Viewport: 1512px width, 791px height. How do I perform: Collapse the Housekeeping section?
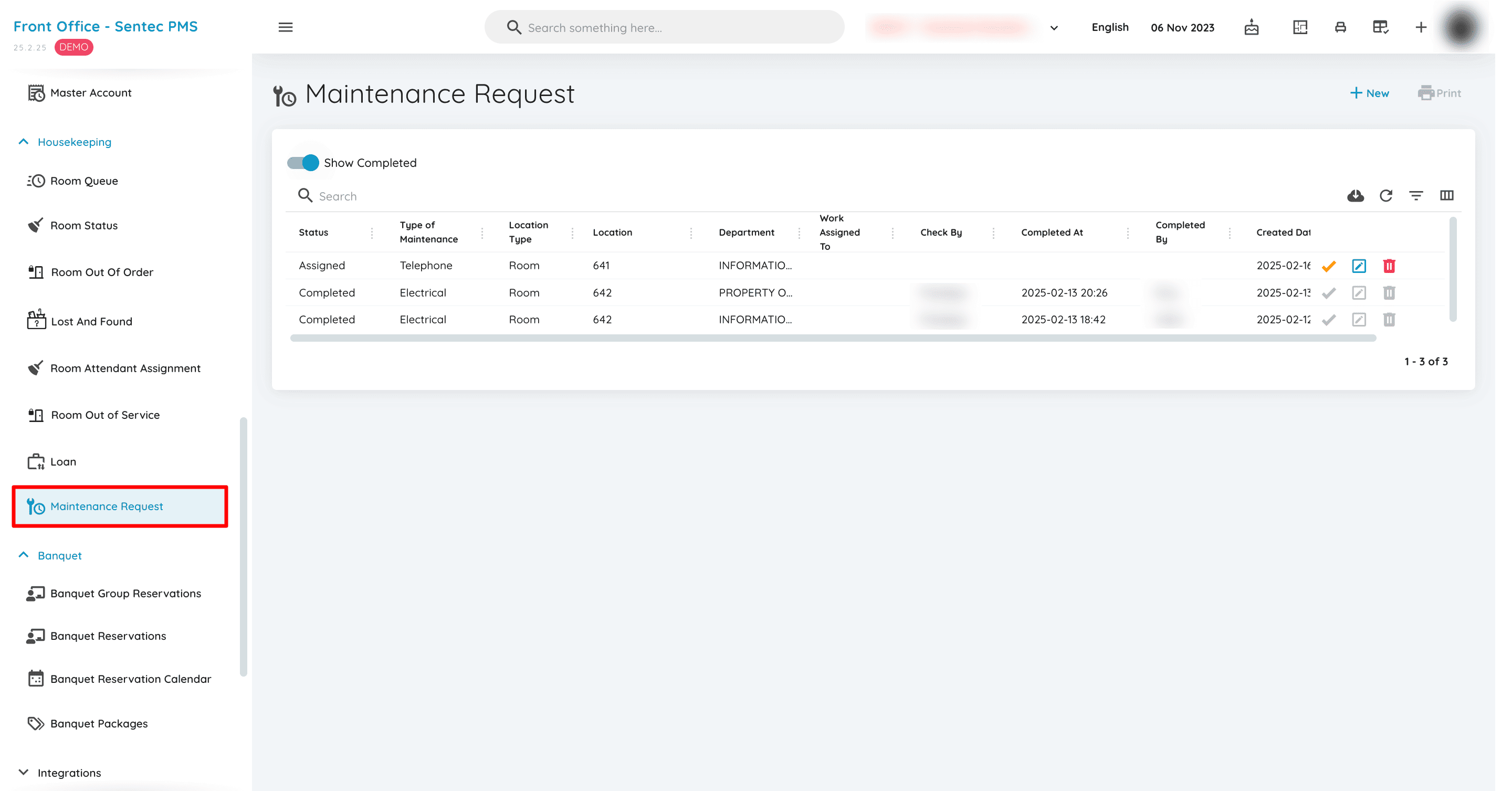24,141
